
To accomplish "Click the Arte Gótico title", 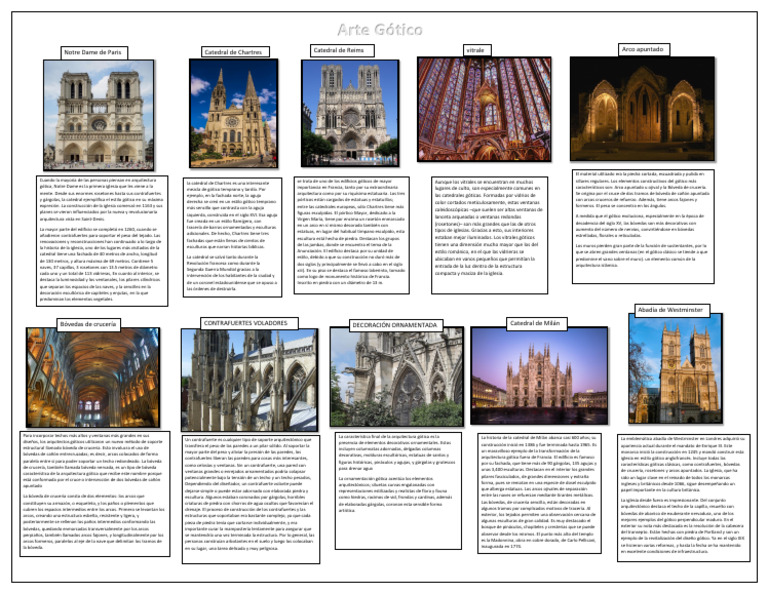I will 380,30.
